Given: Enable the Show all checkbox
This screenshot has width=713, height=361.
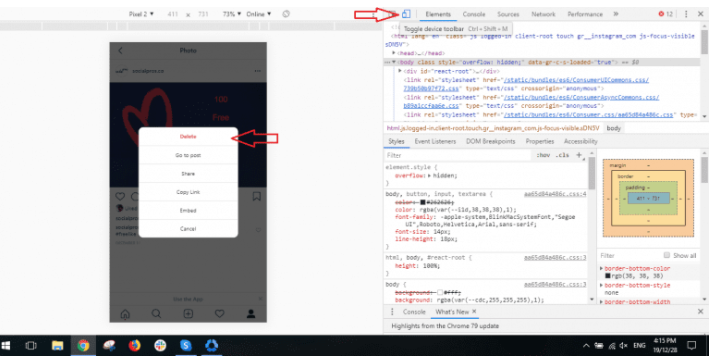Looking at the screenshot, I should click(667, 255).
